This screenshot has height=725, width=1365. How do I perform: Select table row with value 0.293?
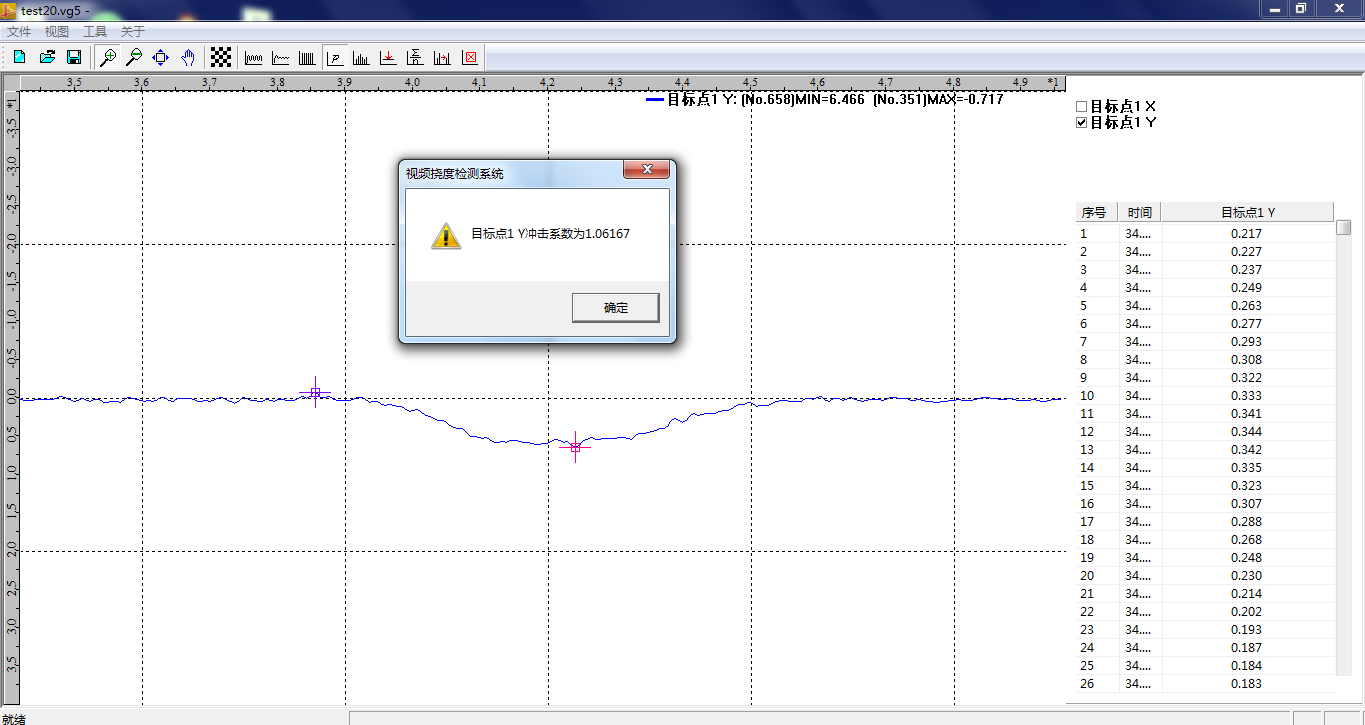(1205, 342)
